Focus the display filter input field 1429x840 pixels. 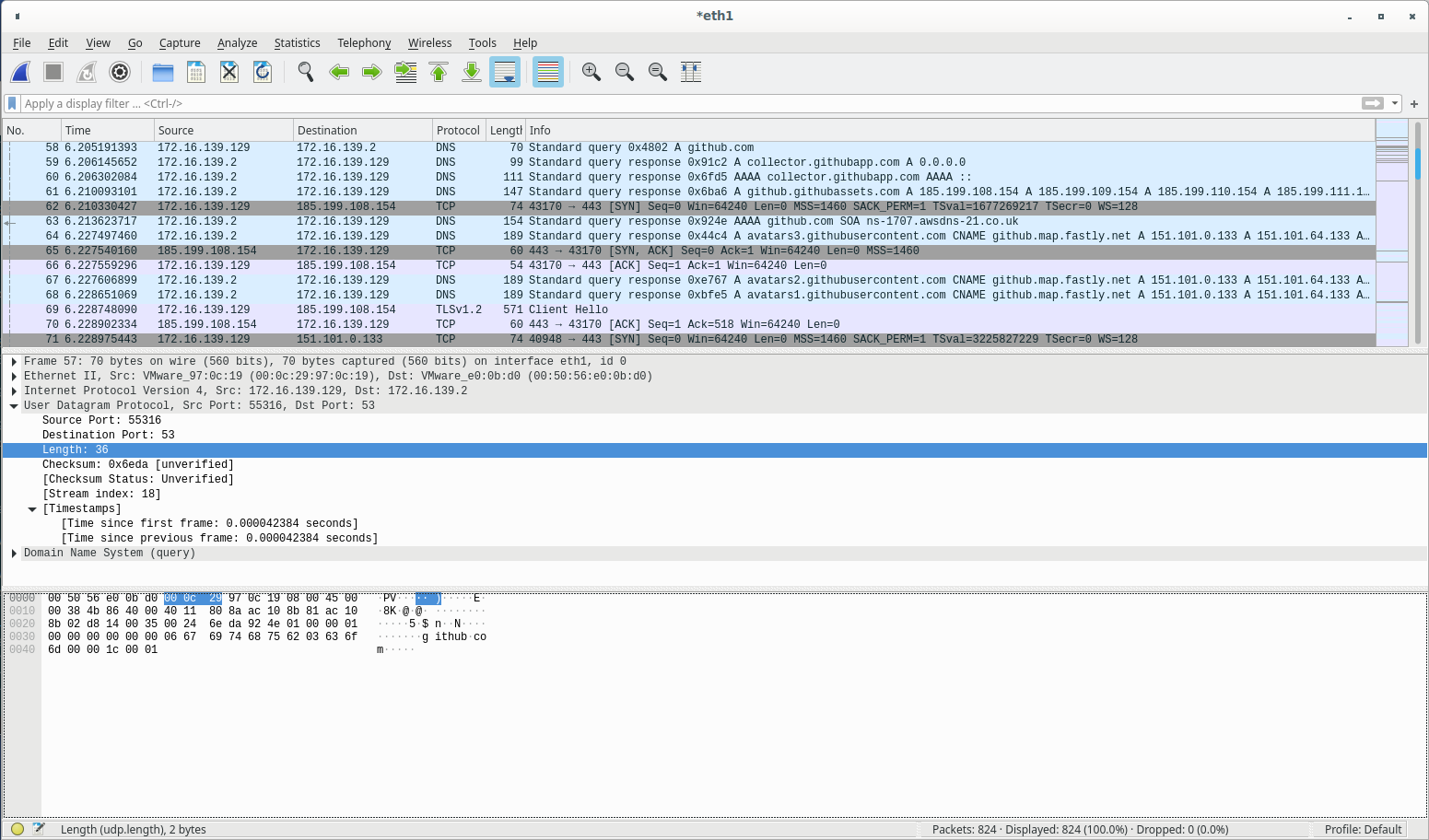point(691,103)
